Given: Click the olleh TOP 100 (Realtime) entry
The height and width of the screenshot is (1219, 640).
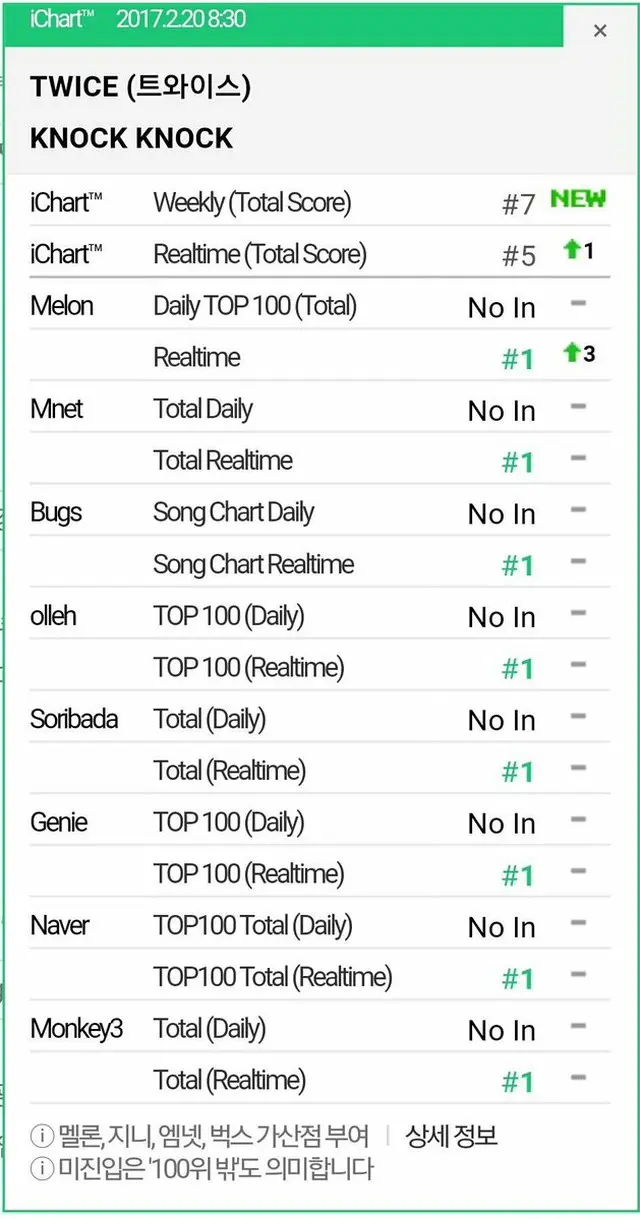Looking at the screenshot, I should (248, 668).
